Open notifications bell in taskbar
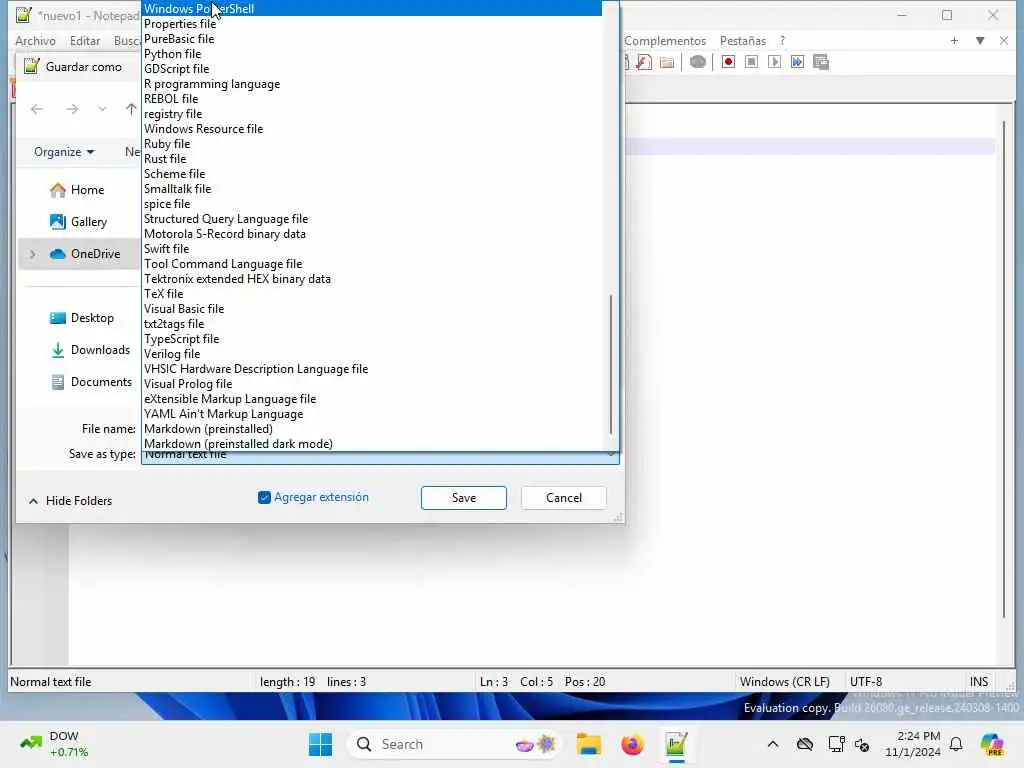1024x768 pixels. 956,744
